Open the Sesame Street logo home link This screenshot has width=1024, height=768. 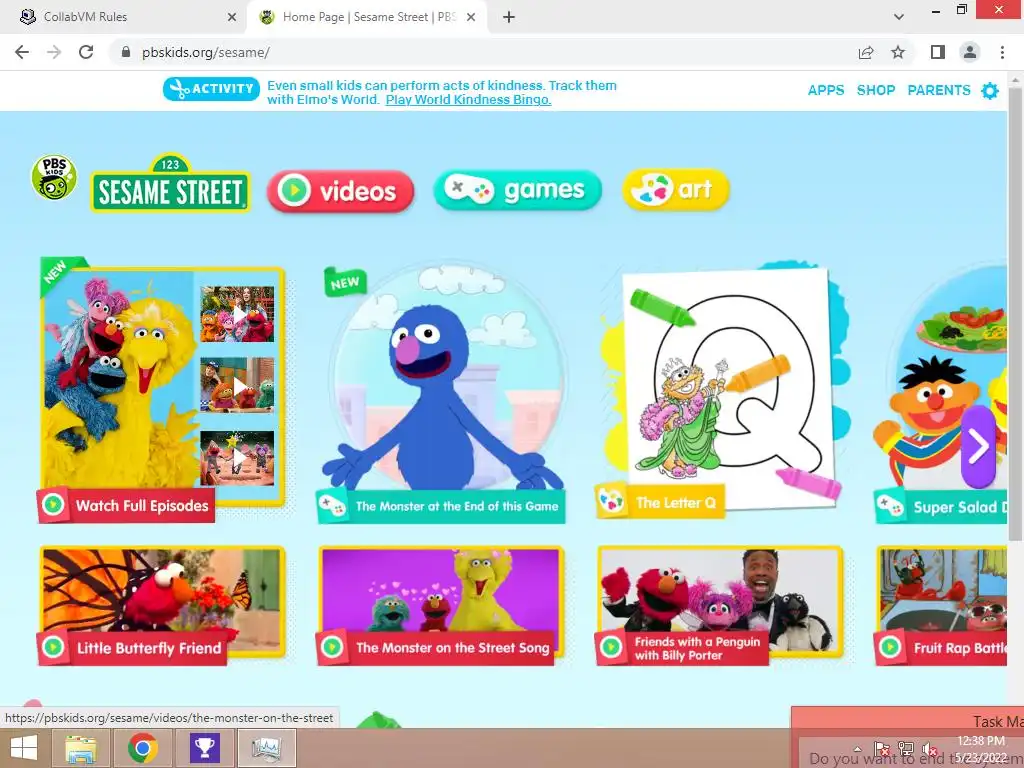point(170,184)
